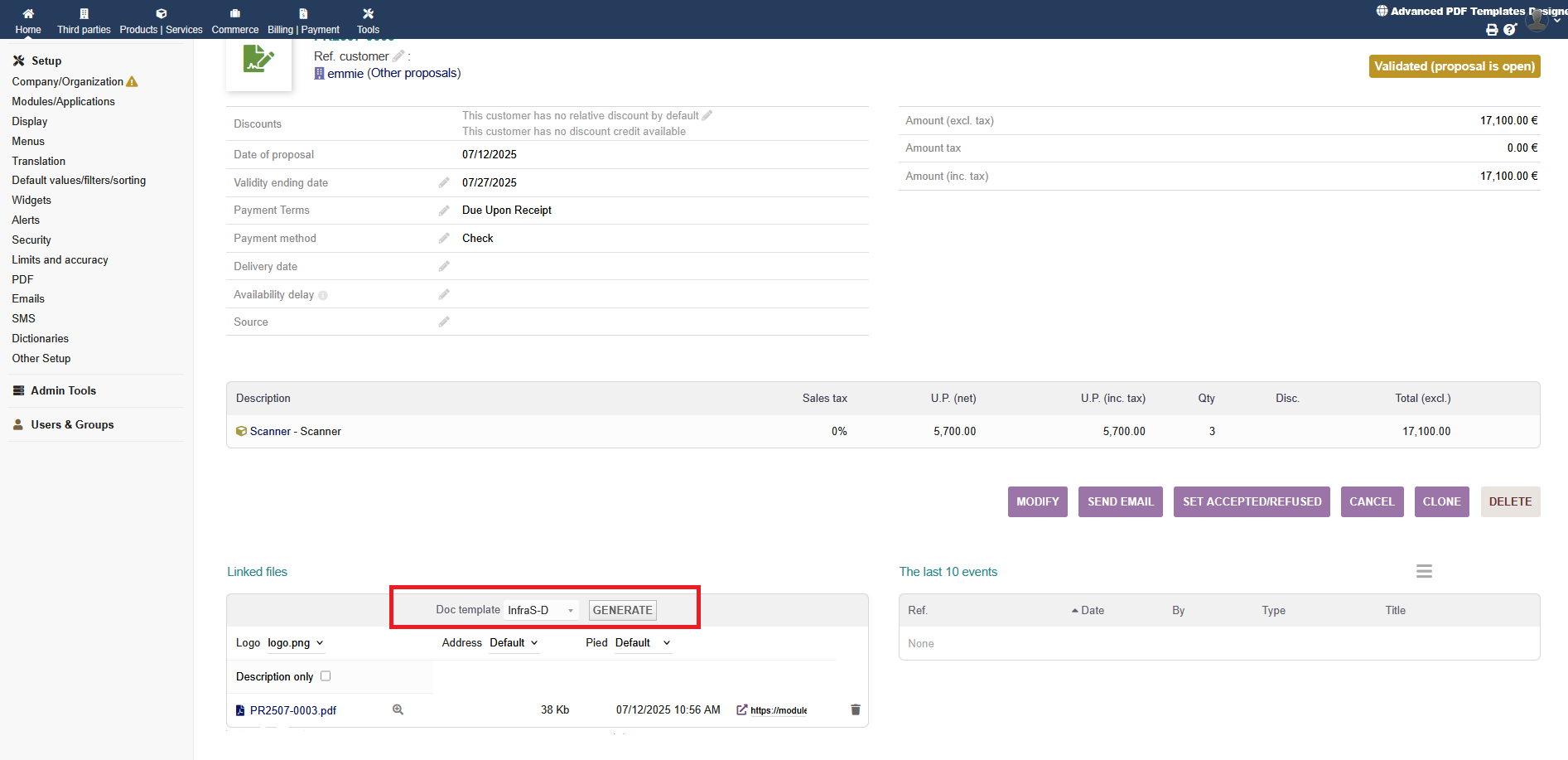Open the events list hamburger menu icon

(1424, 571)
